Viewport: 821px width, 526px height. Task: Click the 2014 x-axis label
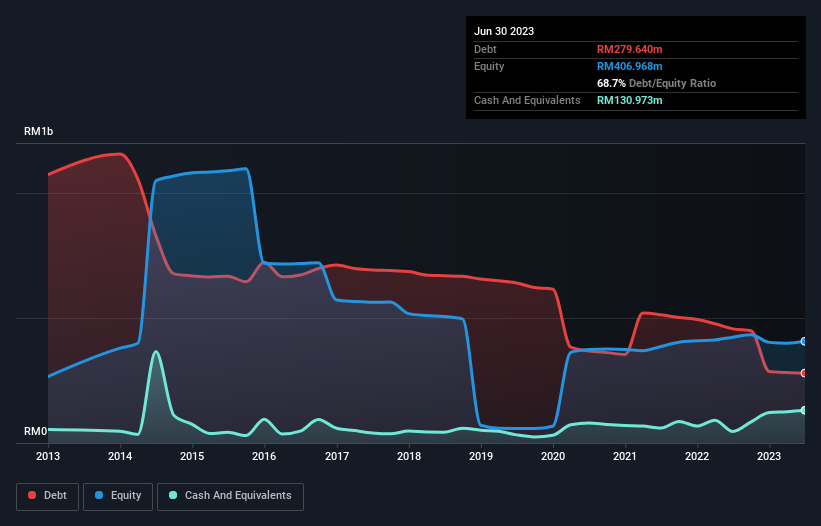point(120,456)
